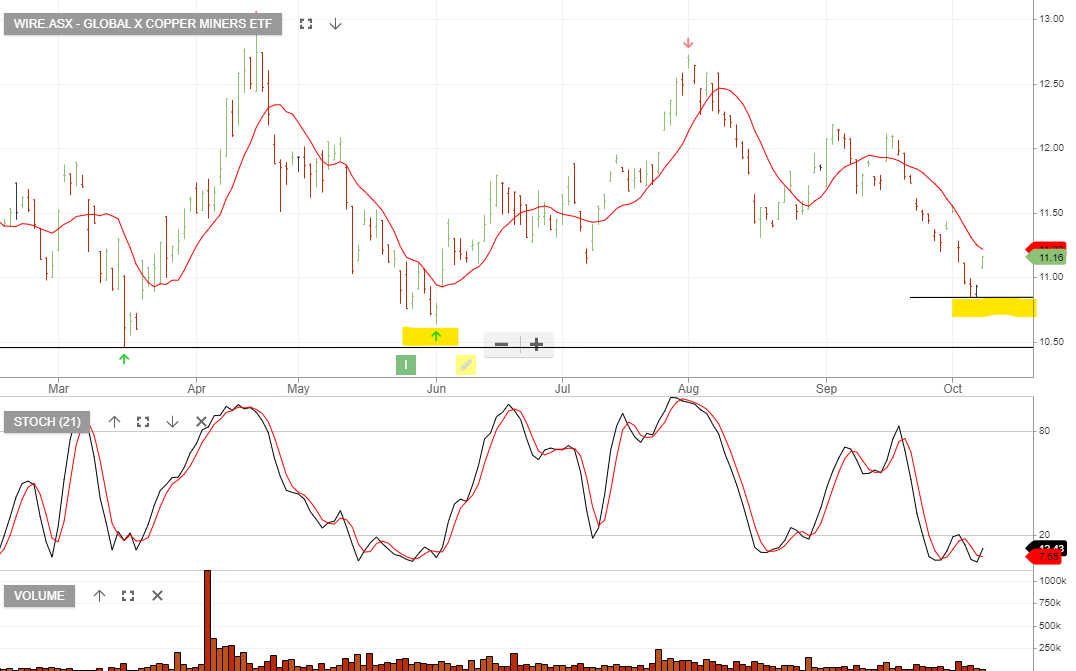
Task: Remove the VOLUME panel from chart
Action: coord(157,596)
